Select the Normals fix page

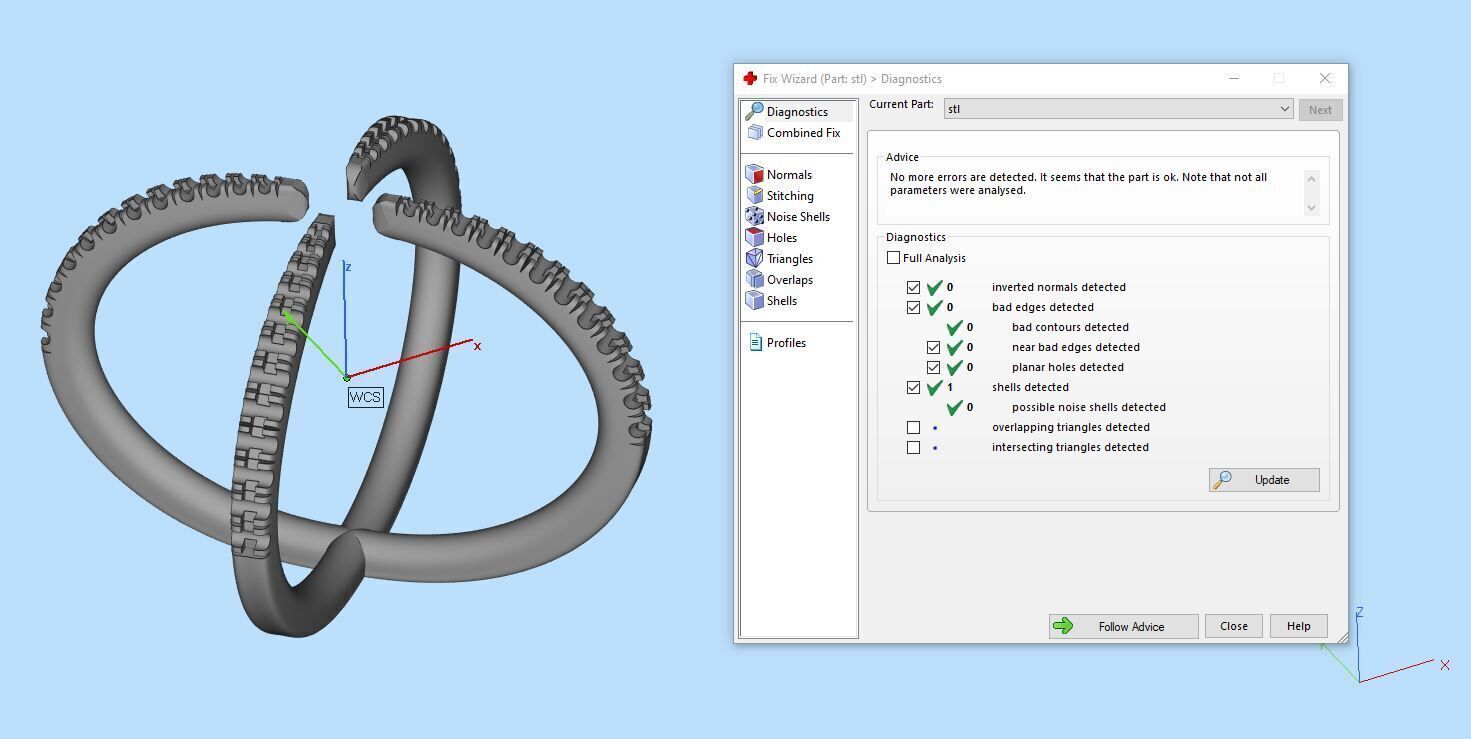(780, 174)
